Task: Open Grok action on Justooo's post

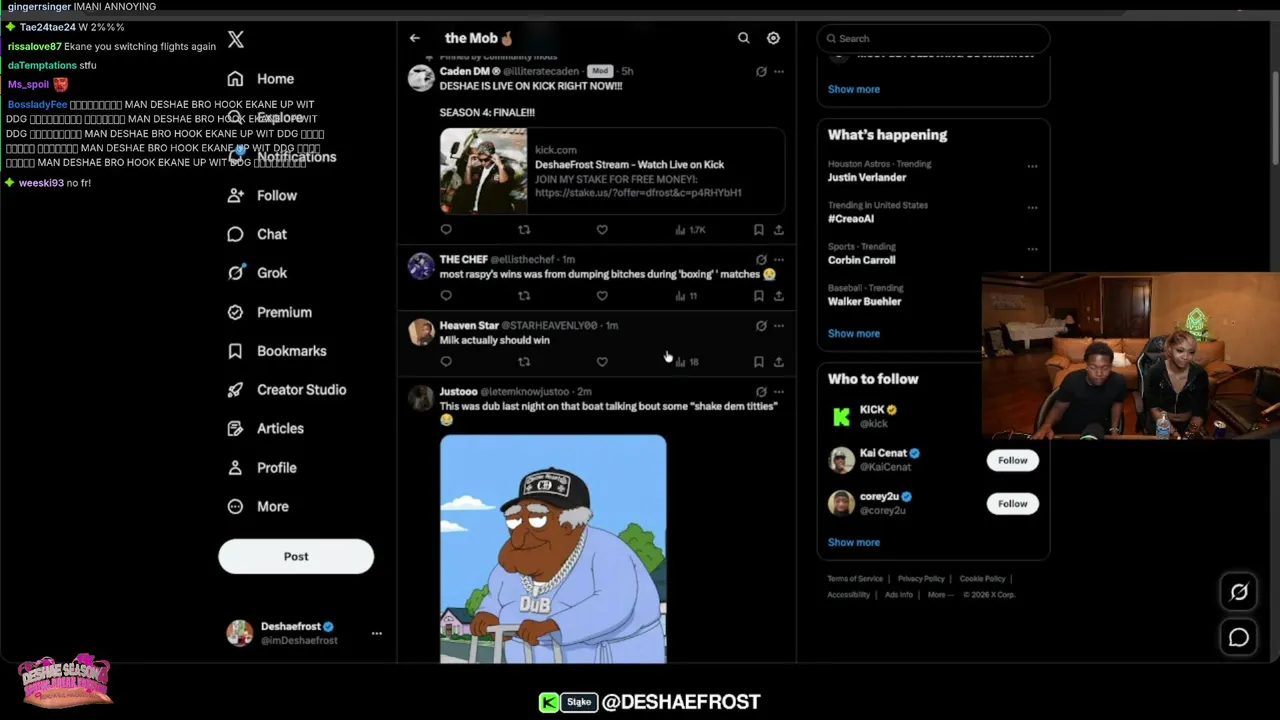Action: [761, 392]
